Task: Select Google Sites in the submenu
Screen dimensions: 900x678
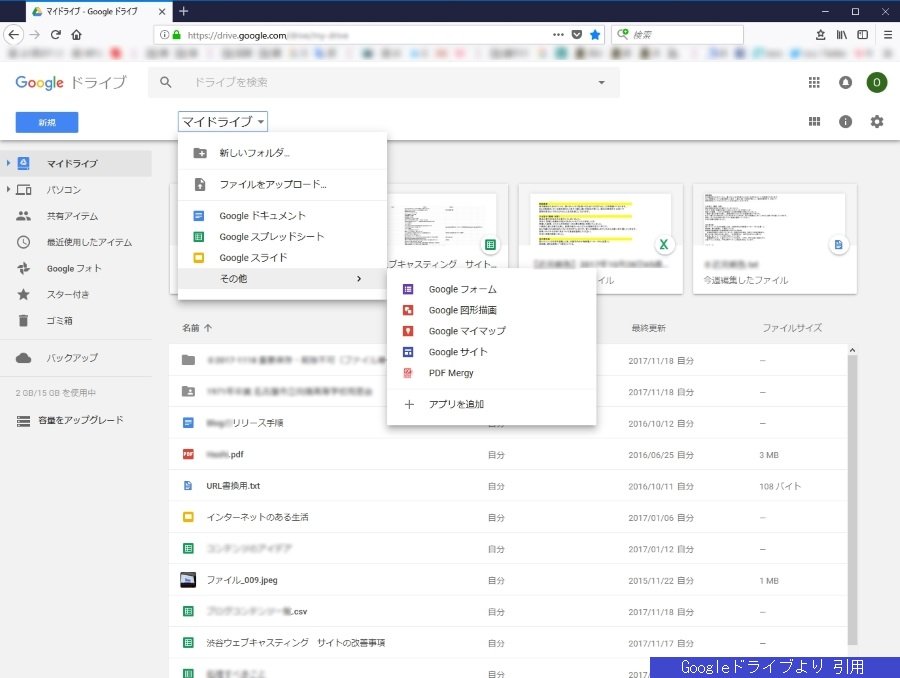Action: coord(491,352)
